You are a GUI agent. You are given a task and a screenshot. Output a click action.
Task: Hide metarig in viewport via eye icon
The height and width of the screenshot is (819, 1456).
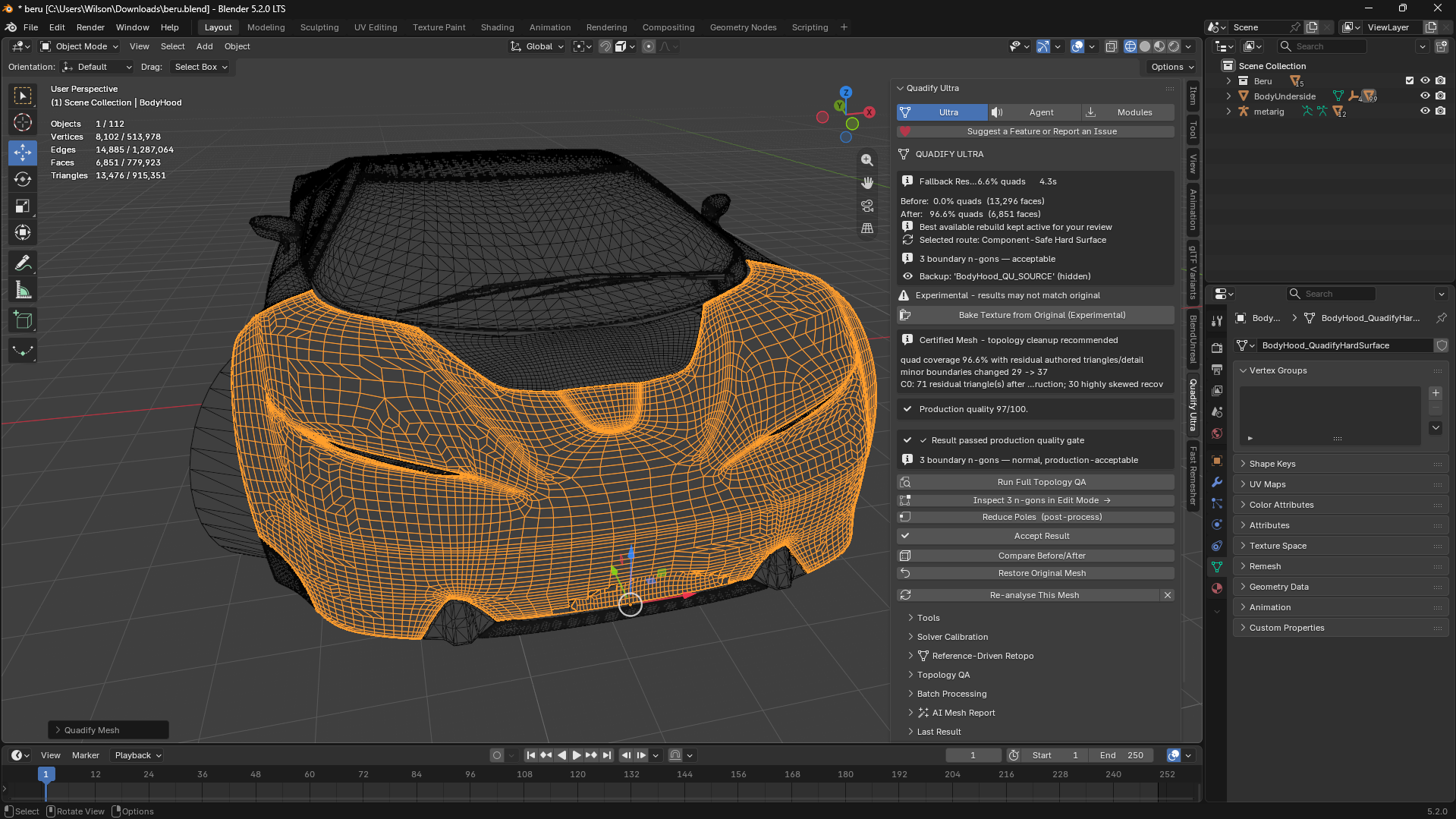click(x=1425, y=112)
